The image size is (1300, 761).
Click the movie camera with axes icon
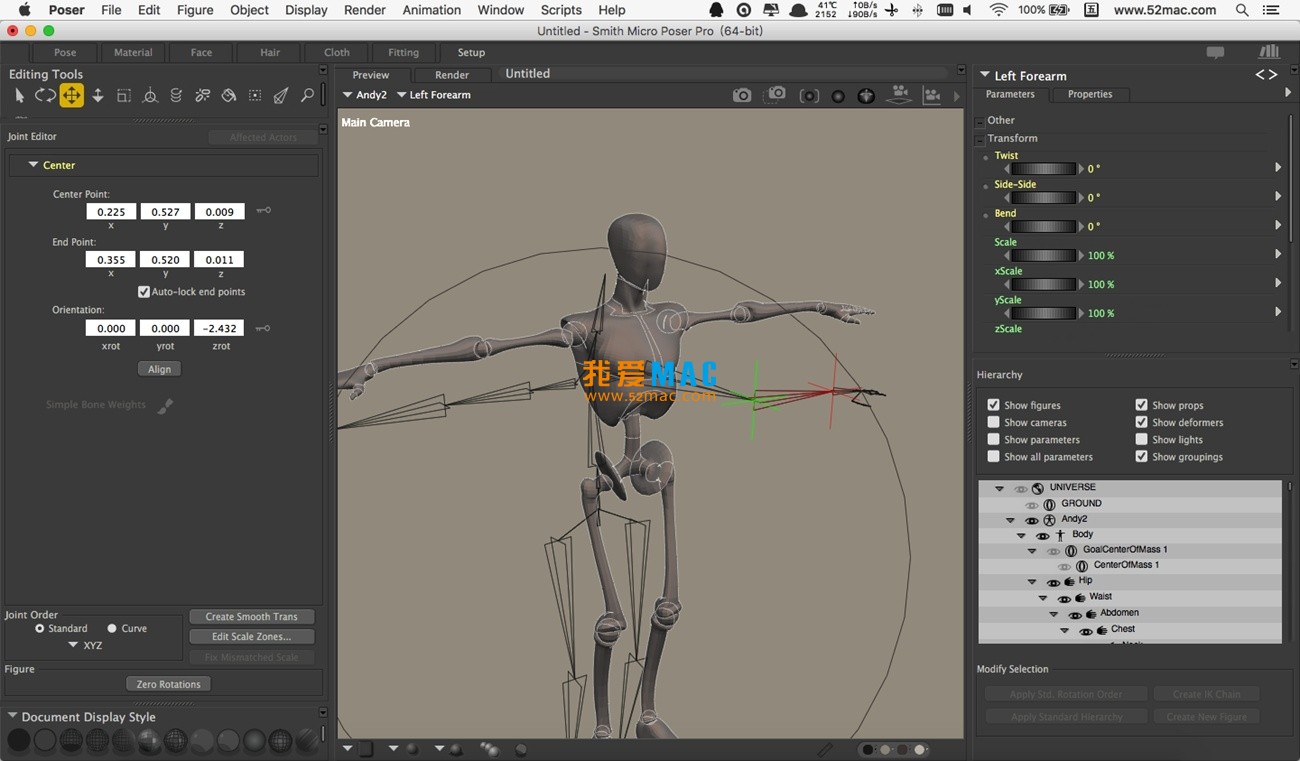[x=932, y=95]
